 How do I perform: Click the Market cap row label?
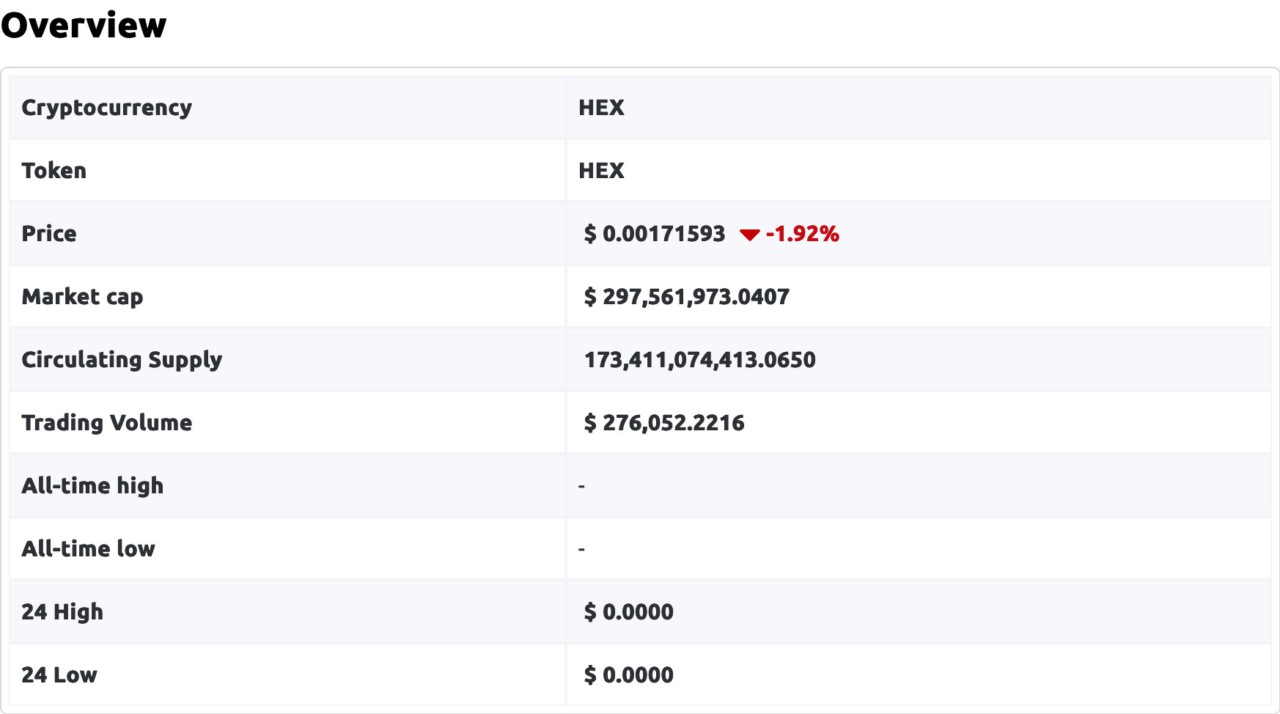(82, 296)
